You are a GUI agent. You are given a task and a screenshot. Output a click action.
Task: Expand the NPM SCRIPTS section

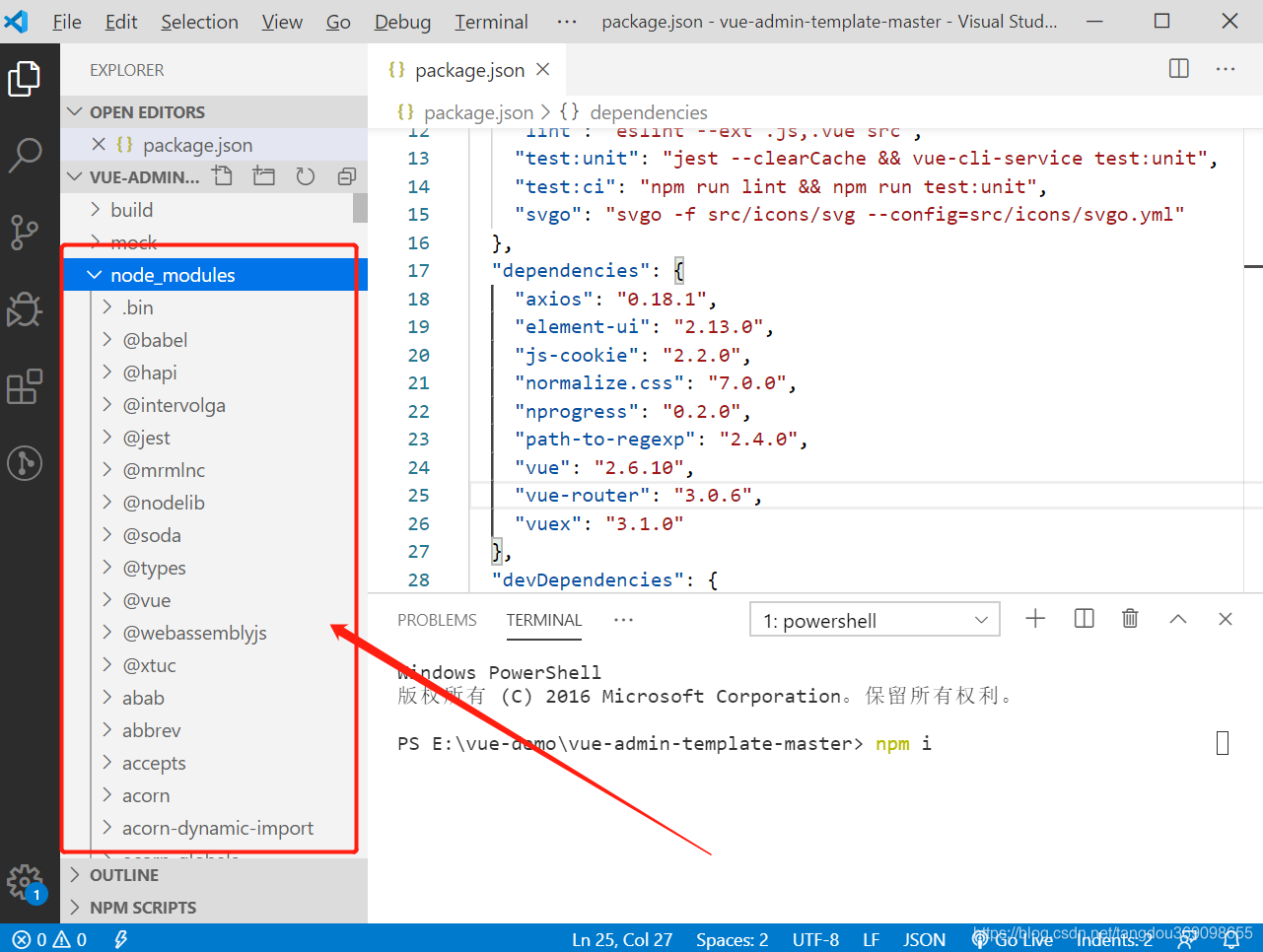coord(214,908)
